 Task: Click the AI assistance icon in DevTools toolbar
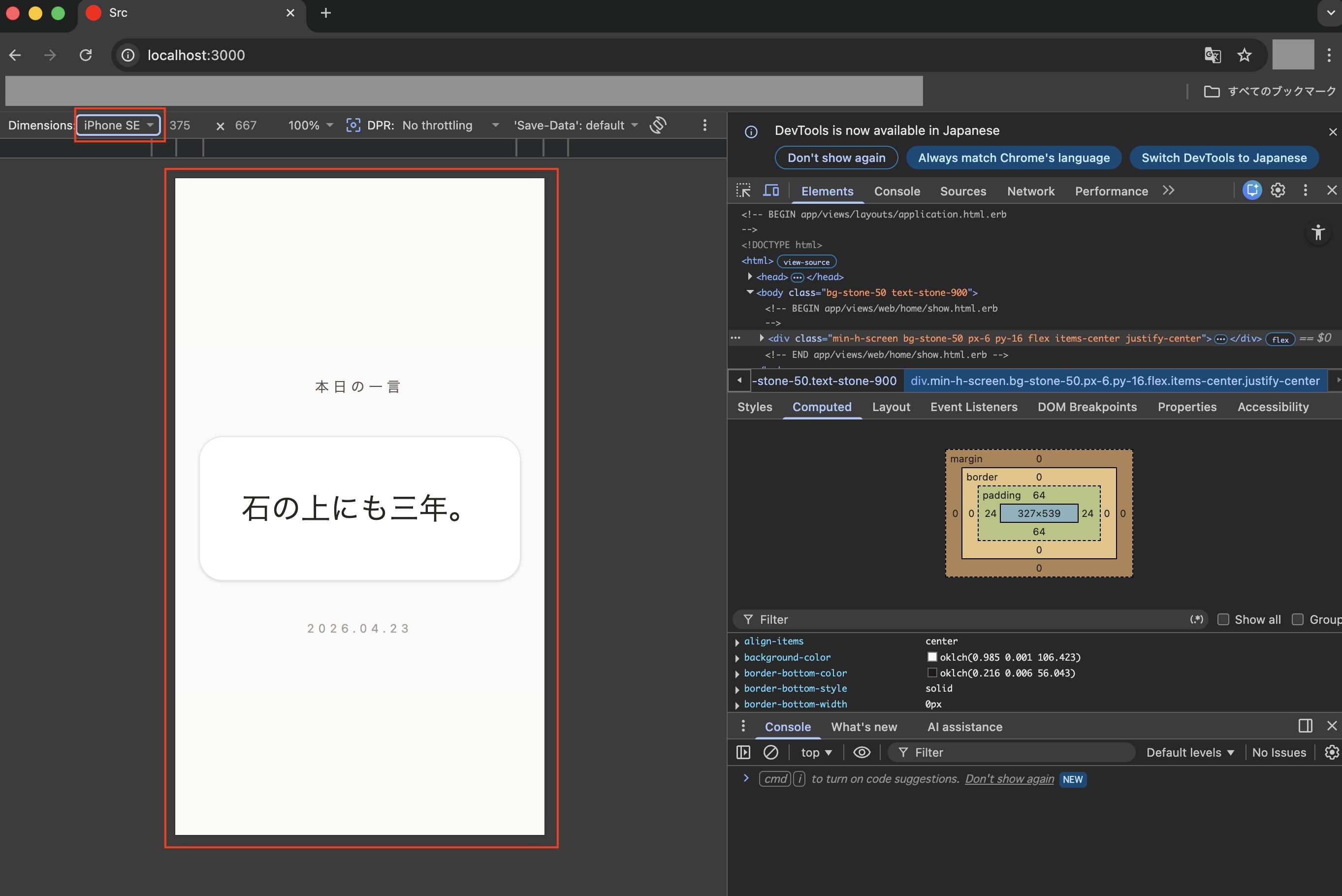point(1252,191)
